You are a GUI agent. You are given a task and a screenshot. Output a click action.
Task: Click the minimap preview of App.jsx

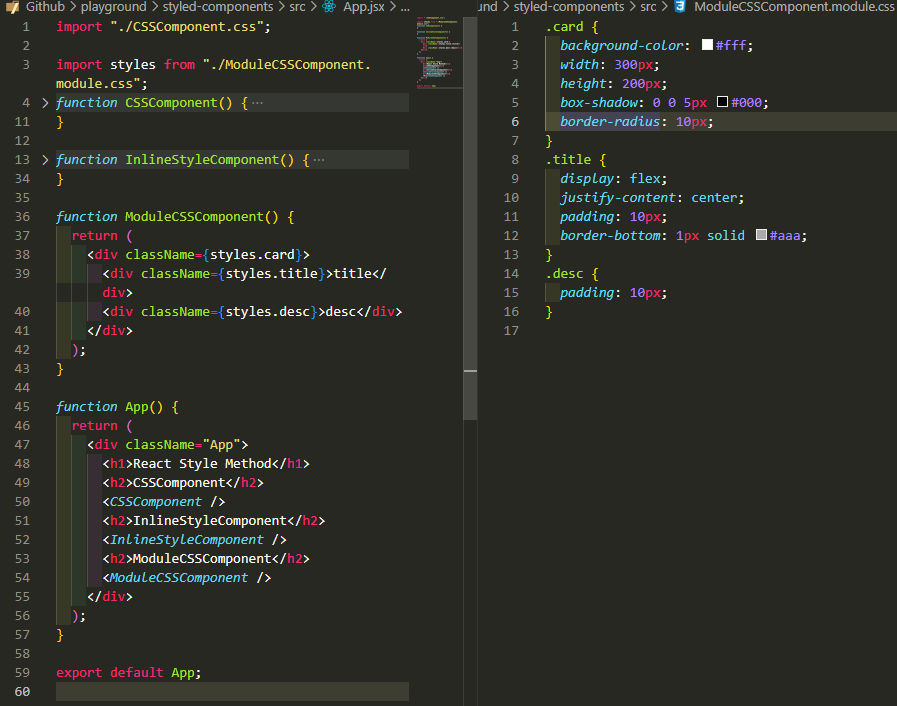coord(439,53)
